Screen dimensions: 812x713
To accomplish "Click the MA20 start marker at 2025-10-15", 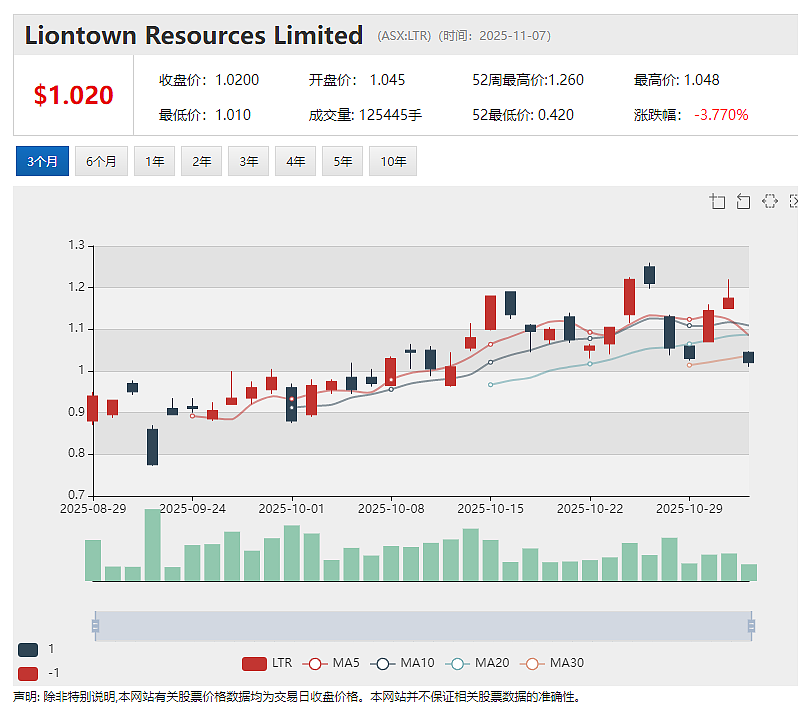I will pyautogui.click(x=490, y=385).
